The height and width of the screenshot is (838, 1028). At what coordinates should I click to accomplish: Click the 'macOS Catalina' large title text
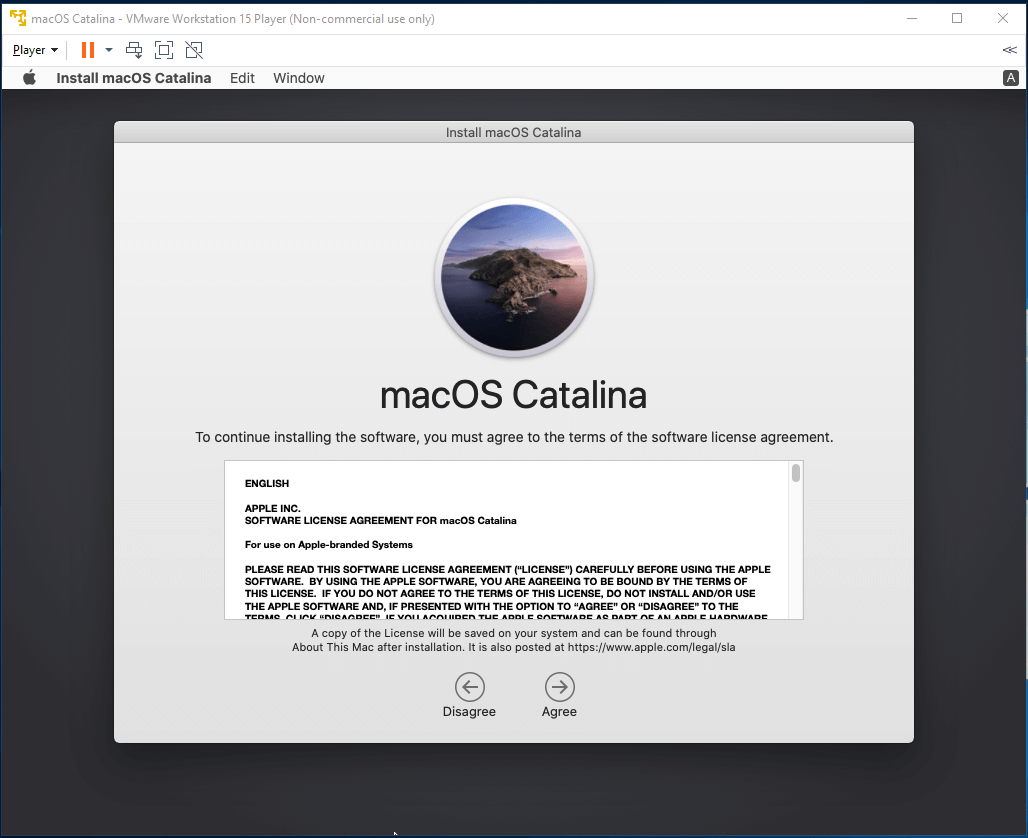tap(513, 395)
